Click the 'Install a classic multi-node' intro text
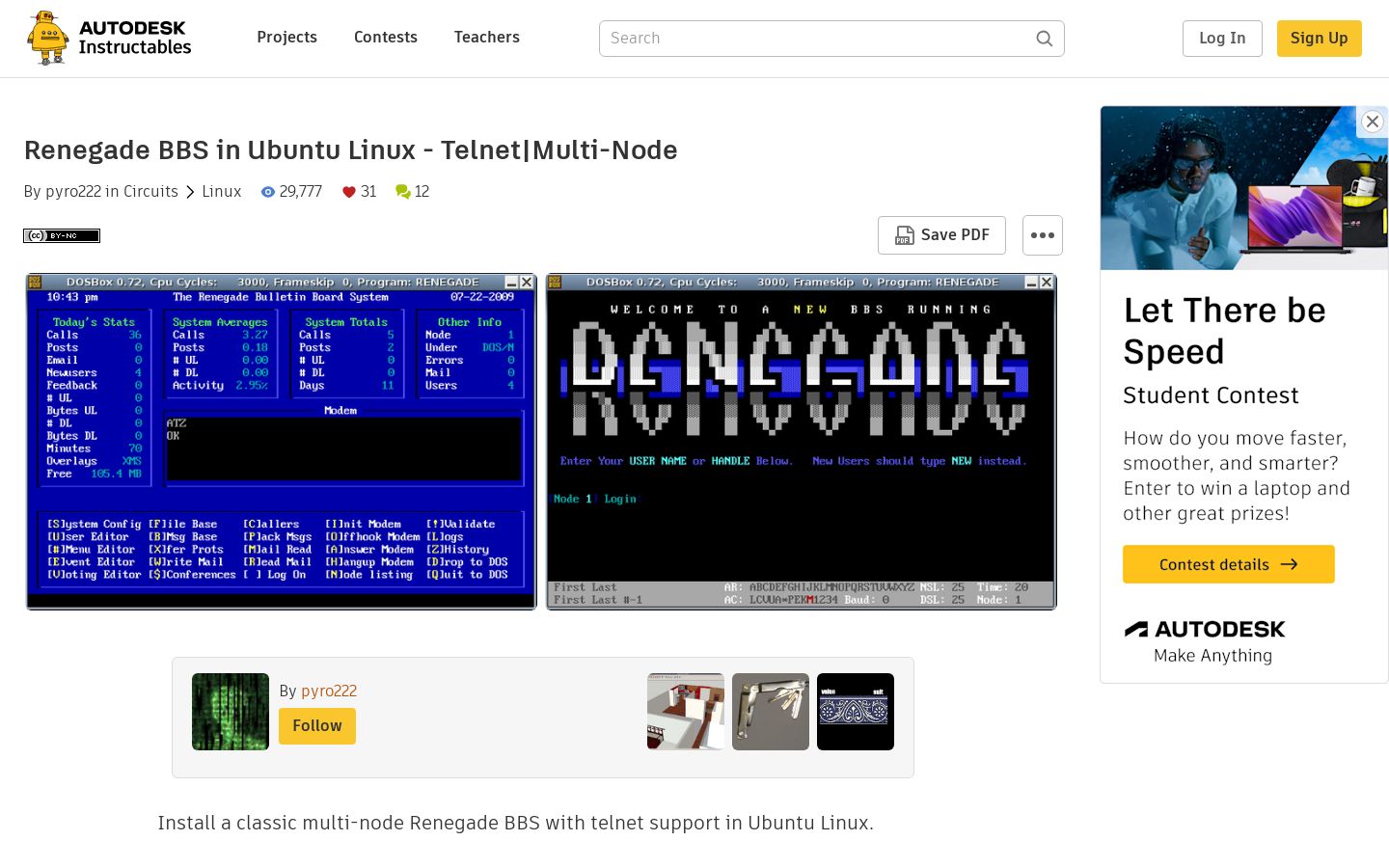This screenshot has width=1389, height=868. click(x=516, y=823)
